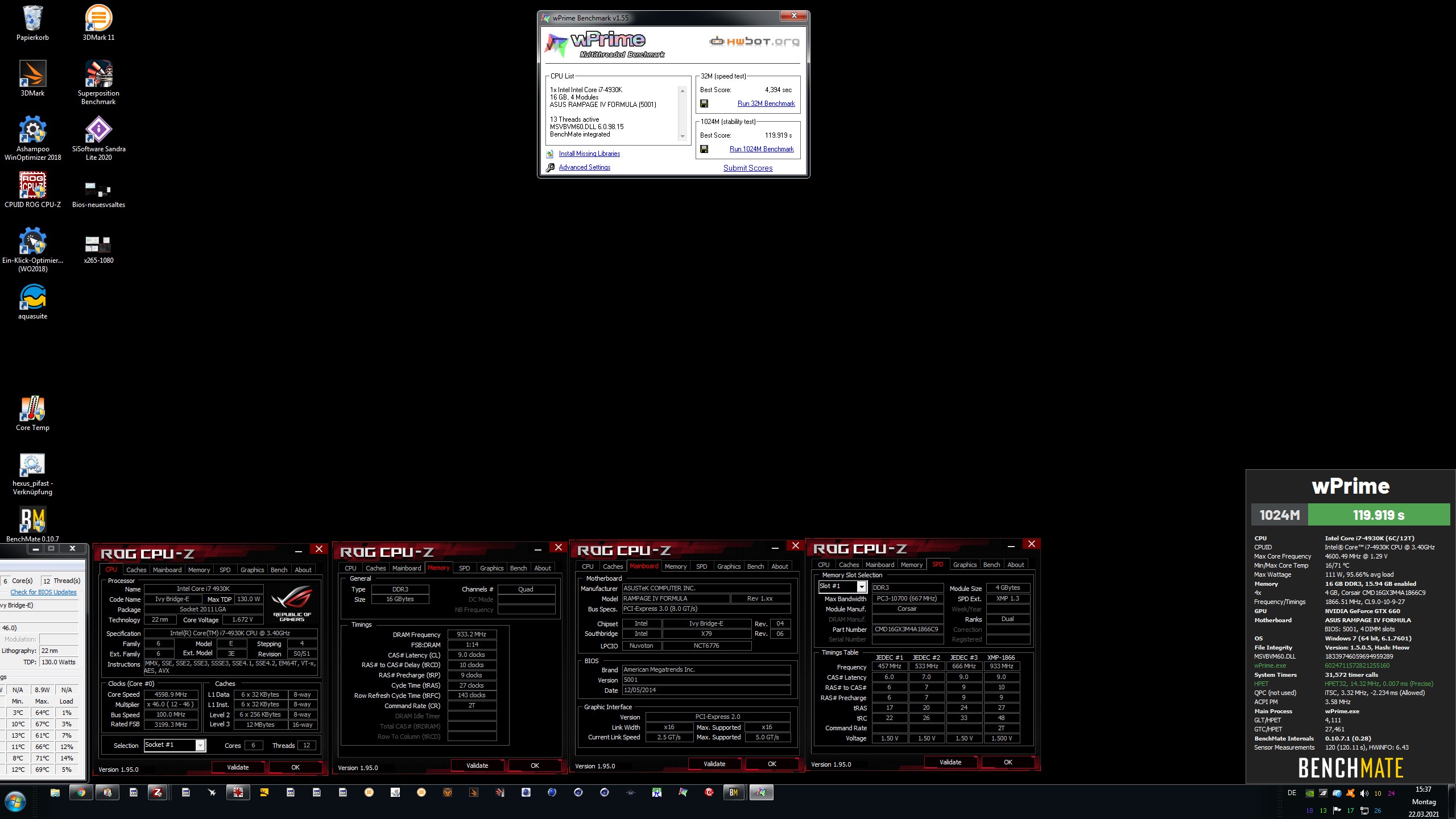
Task: Click the icon beside Install Missing Libraries
Action: coord(550,154)
